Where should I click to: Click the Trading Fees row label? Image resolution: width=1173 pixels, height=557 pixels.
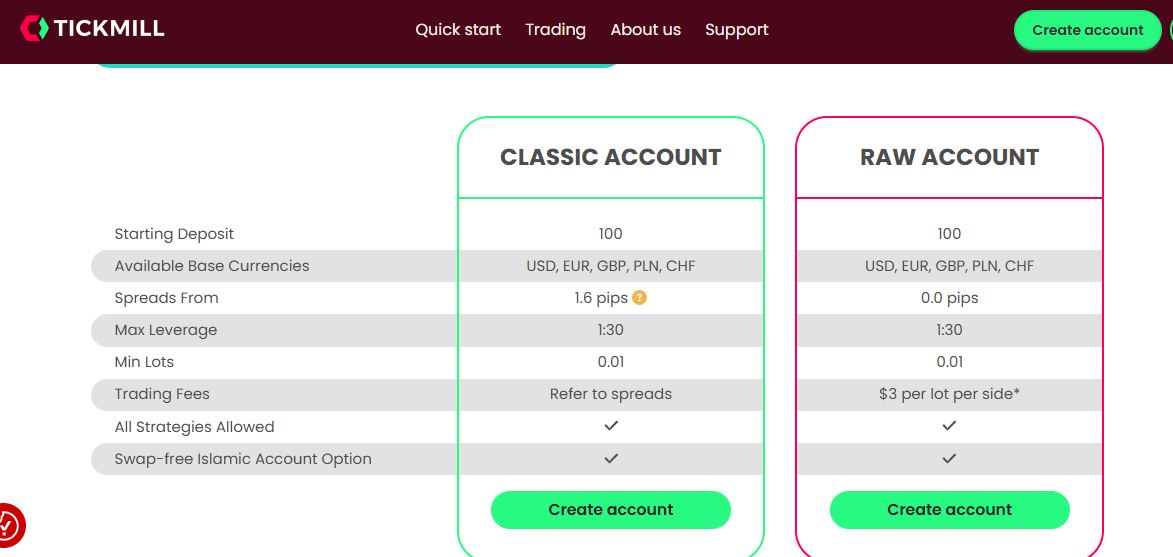point(162,394)
